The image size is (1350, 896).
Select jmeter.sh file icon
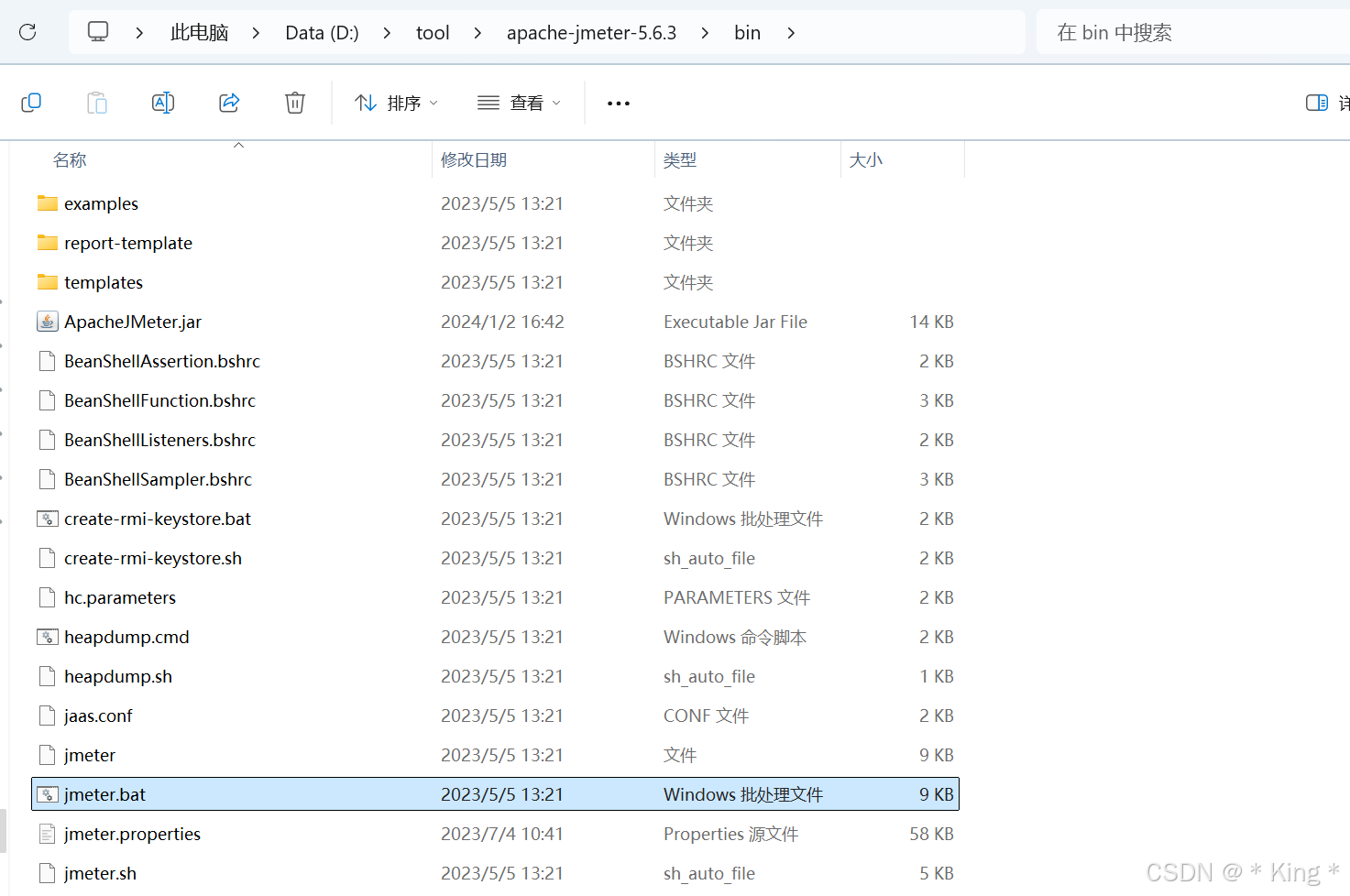pyautogui.click(x=48, y=873)
